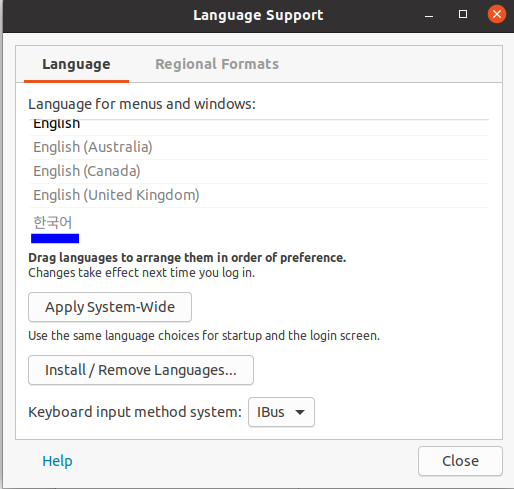This screenshot has height=489, width=514.
Task: Select the 한국어 language entry
Action: pyautogui.click(x=259, y=222)
